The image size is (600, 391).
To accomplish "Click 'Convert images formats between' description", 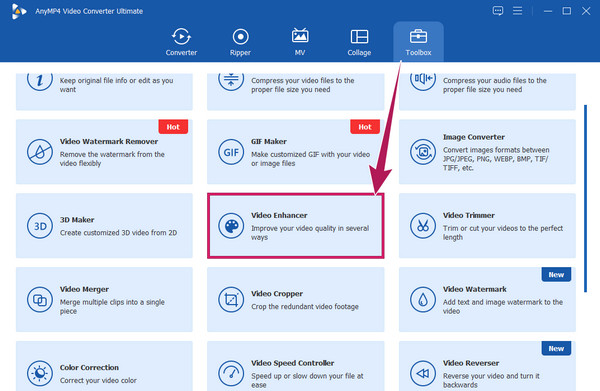I will tap(496, 159).
